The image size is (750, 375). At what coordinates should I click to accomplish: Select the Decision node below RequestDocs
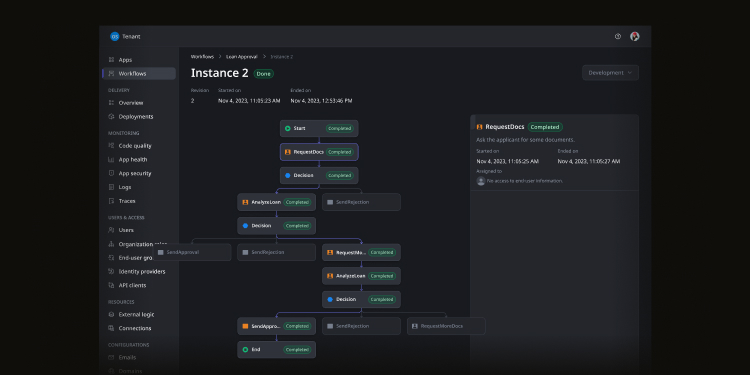point(319,176)
